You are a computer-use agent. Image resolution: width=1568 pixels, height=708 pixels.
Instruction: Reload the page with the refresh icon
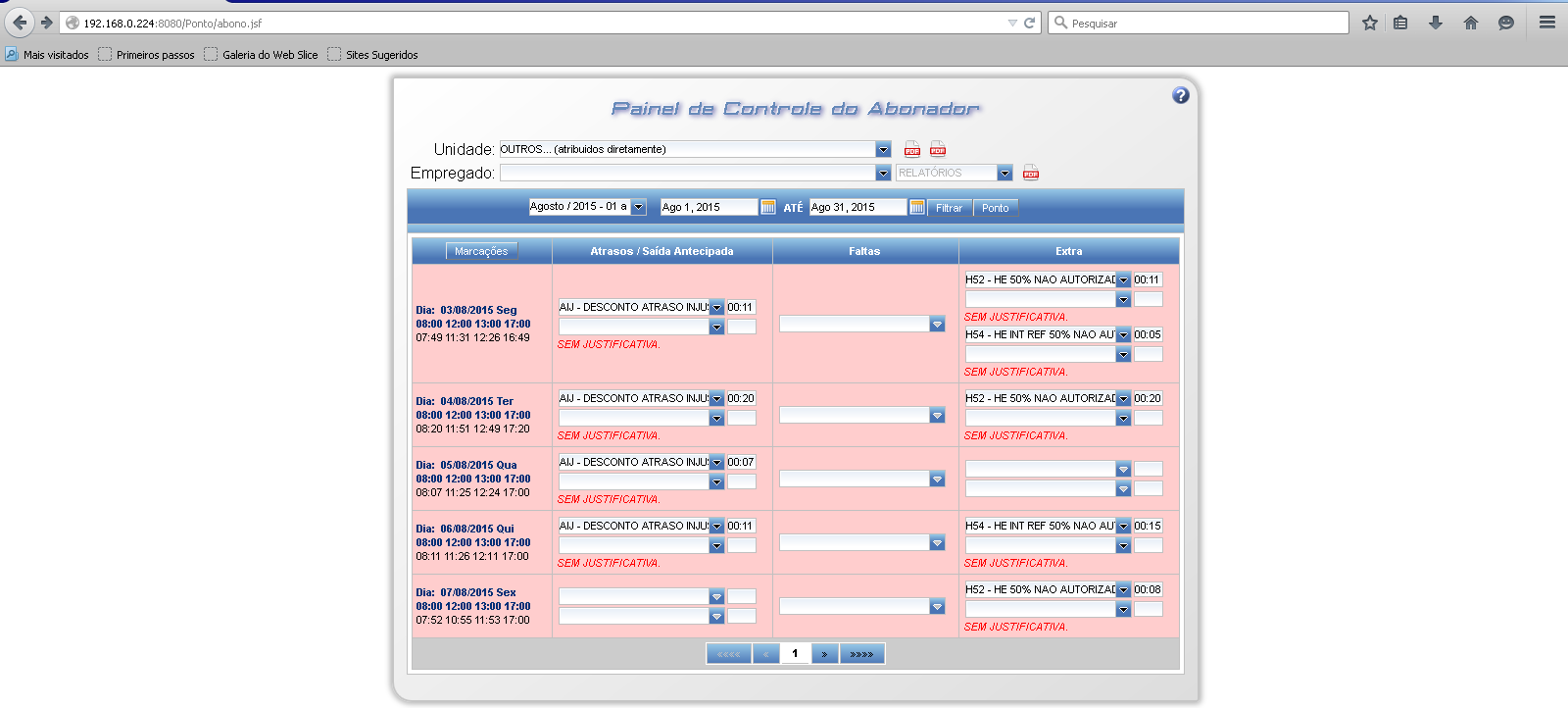pos(1029,23)
